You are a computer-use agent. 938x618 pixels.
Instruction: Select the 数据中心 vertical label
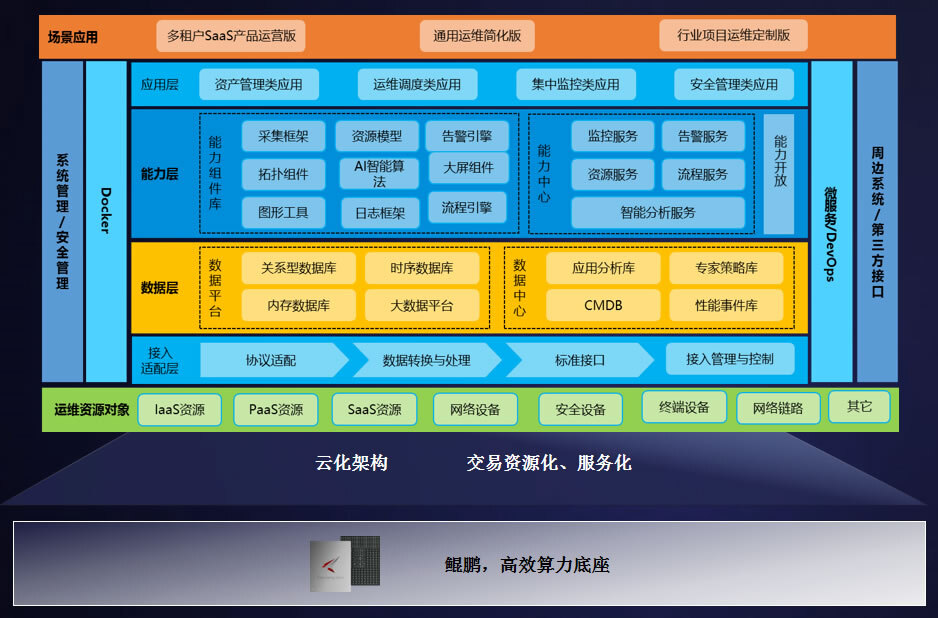(x=520, y=288)
